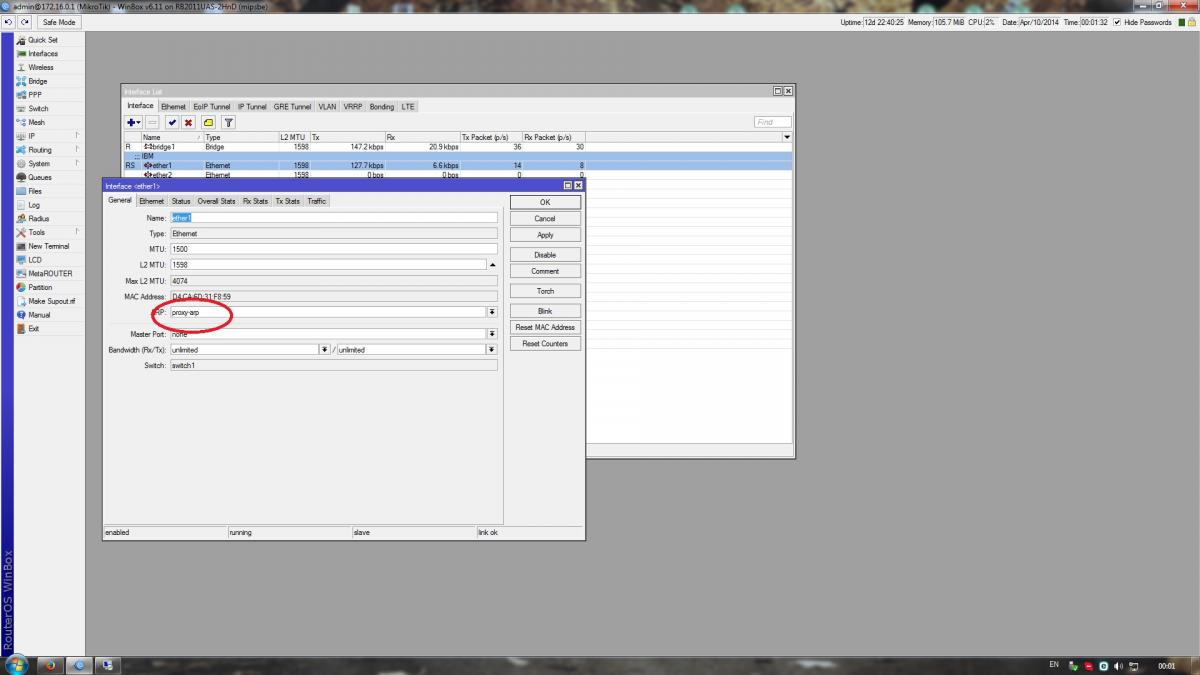Open the filter funnel in Interface List
Viewport: 1200px width, 675px height.
228,122
